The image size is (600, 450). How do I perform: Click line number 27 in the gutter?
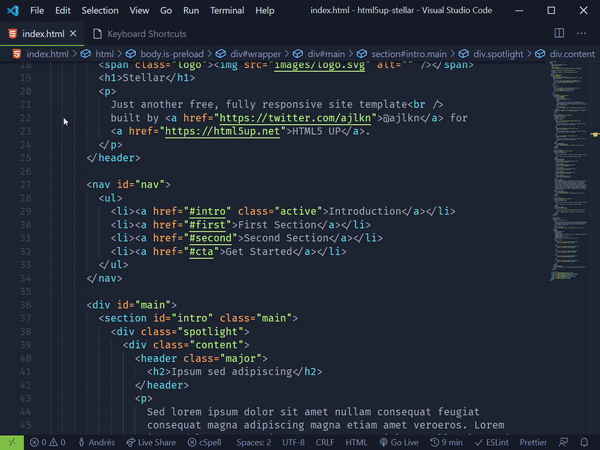click(25, 185)
